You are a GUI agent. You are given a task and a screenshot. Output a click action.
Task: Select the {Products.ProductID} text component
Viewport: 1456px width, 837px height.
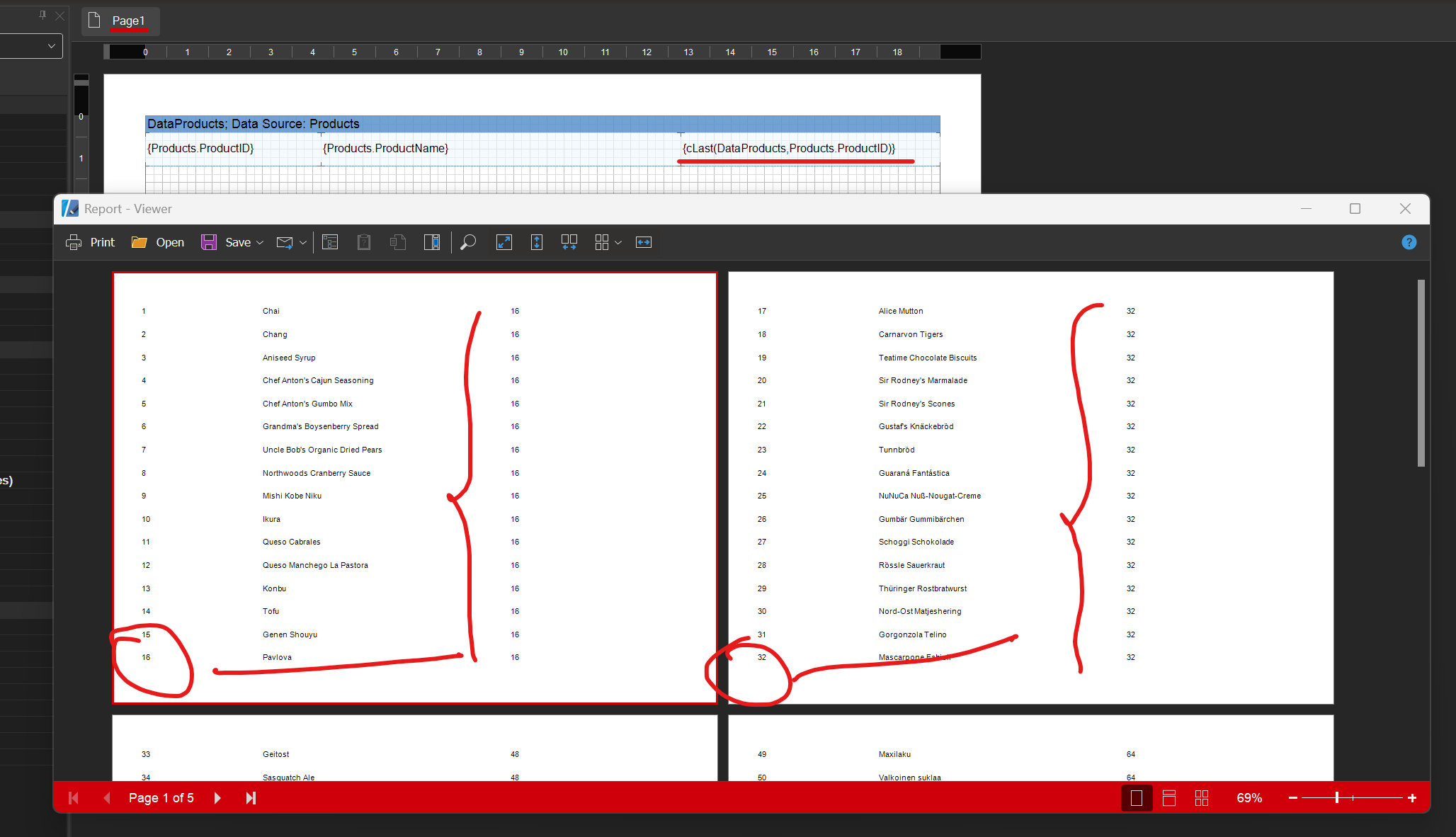click(x=233, y=149)
